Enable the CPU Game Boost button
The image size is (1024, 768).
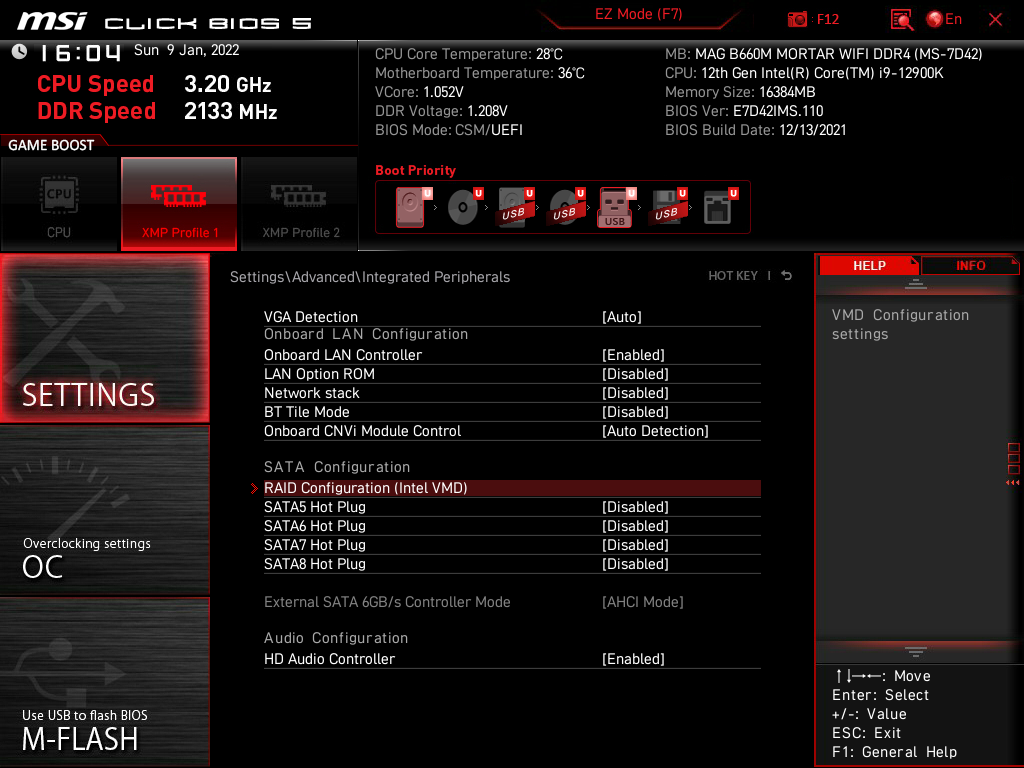click(x=59, y=204)
